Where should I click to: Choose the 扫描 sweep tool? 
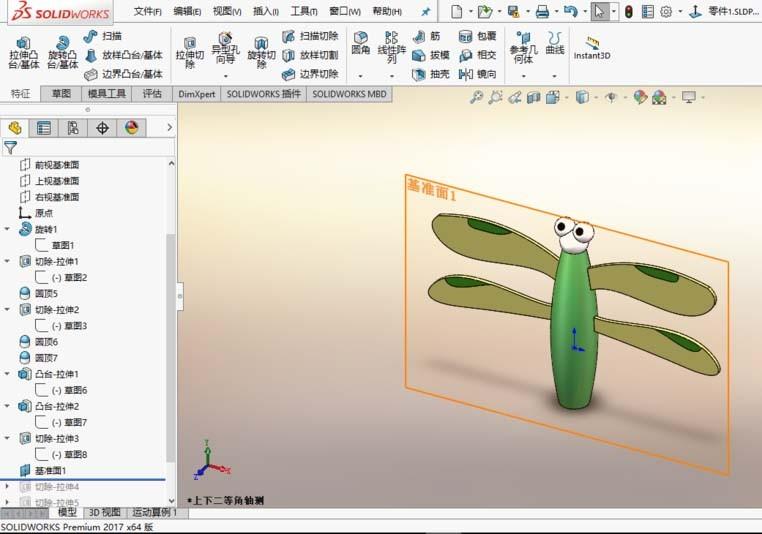pos(103,35)
